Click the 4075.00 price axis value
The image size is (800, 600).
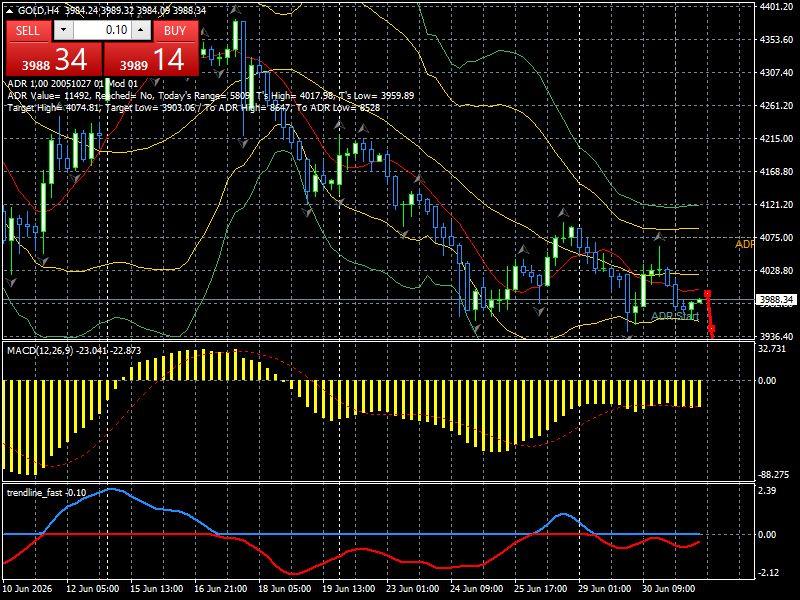pyautogui.click(x=776, y=237)
